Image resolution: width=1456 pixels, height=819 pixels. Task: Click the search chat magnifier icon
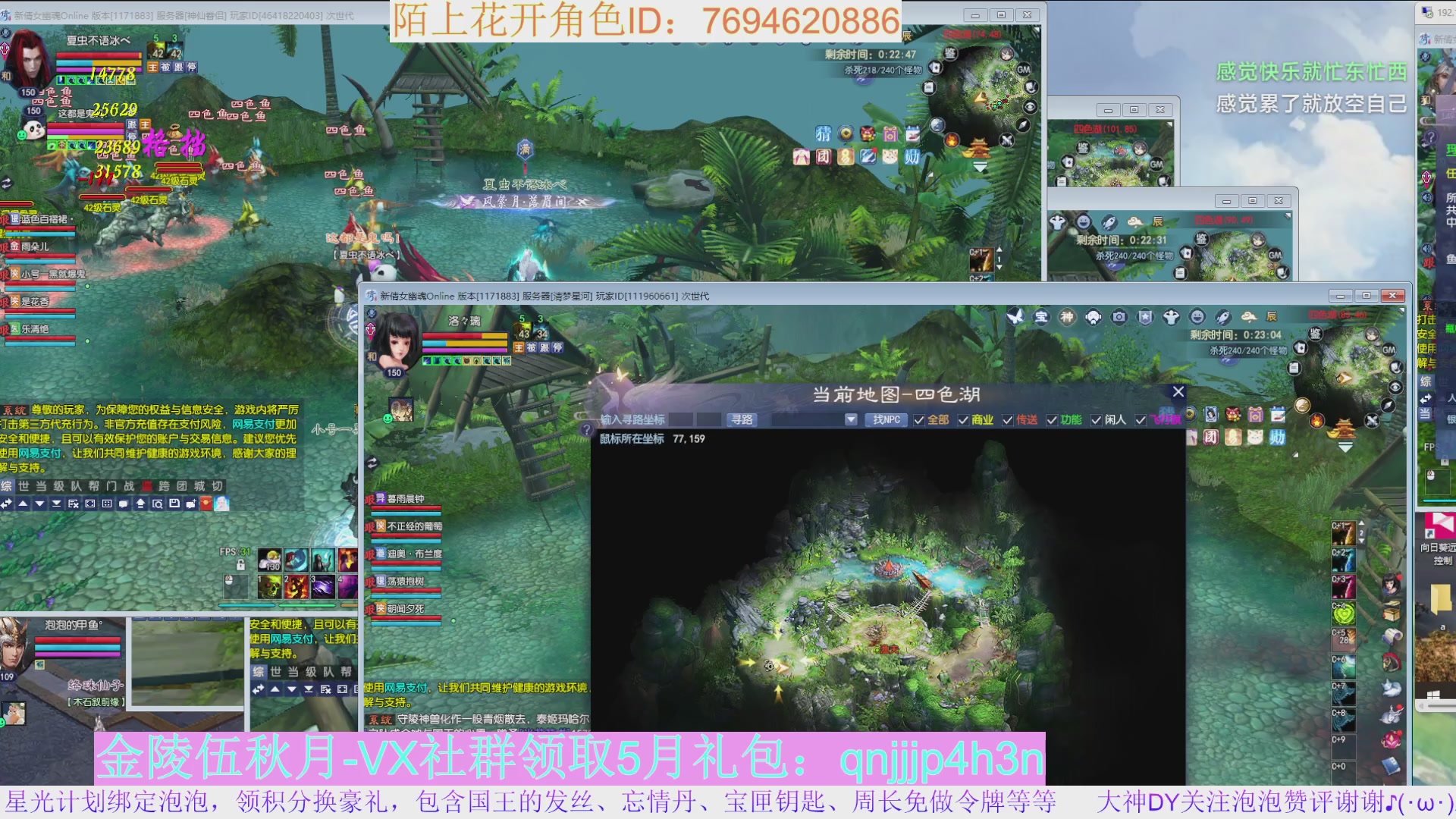157,504
